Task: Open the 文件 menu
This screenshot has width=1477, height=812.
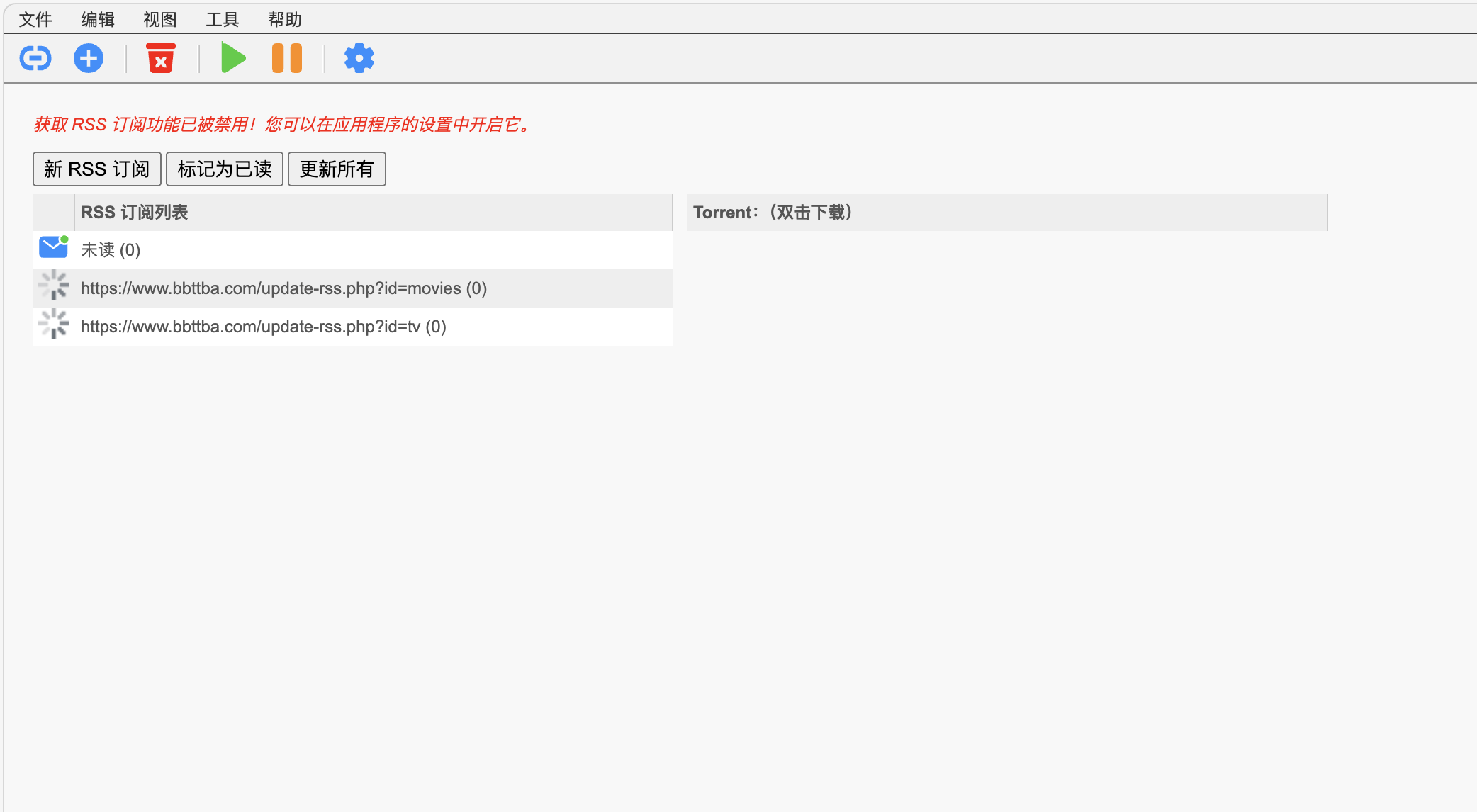Action: point(35,19)
